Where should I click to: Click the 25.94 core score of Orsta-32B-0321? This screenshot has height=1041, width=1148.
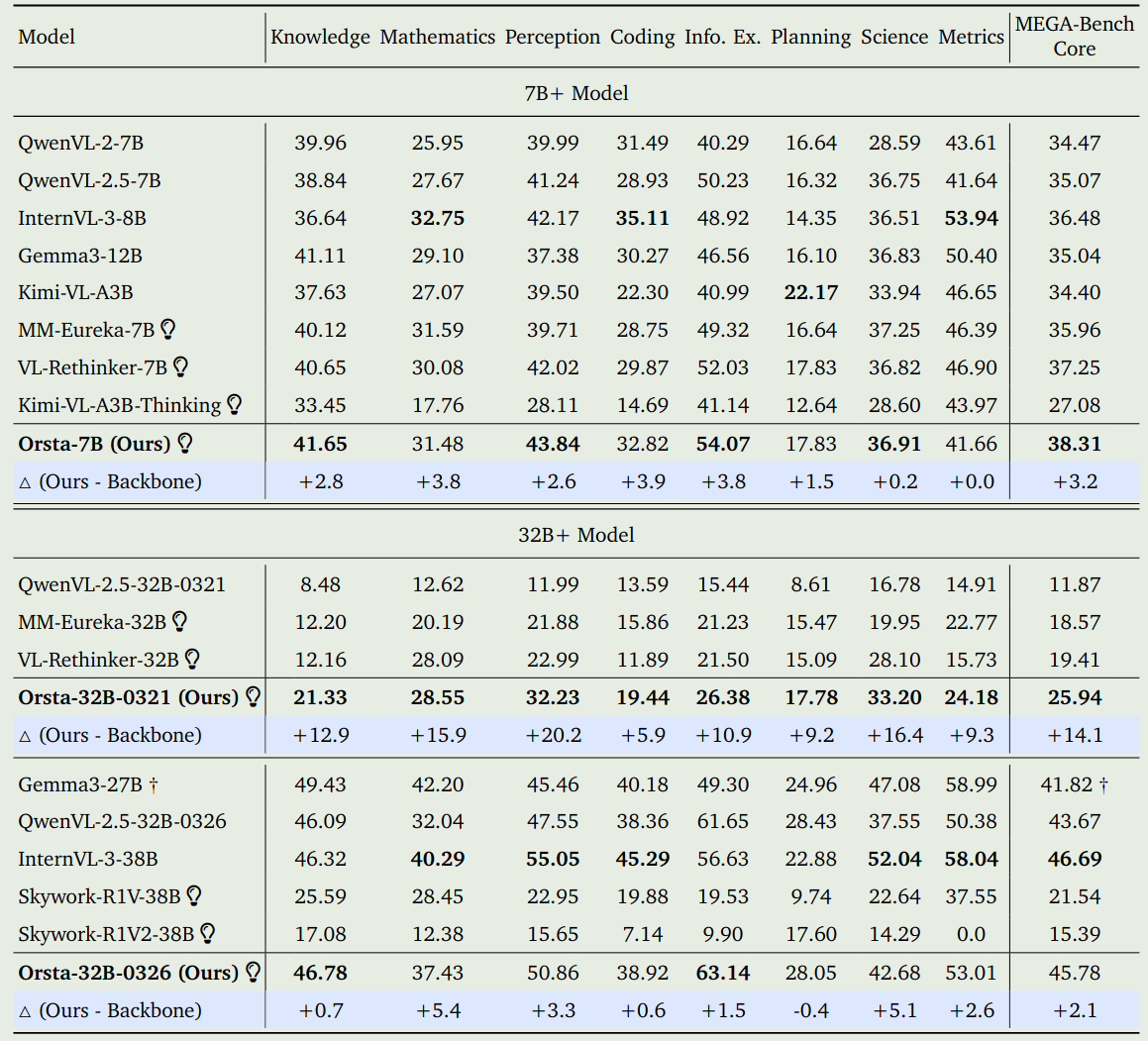click(1075, 697)
